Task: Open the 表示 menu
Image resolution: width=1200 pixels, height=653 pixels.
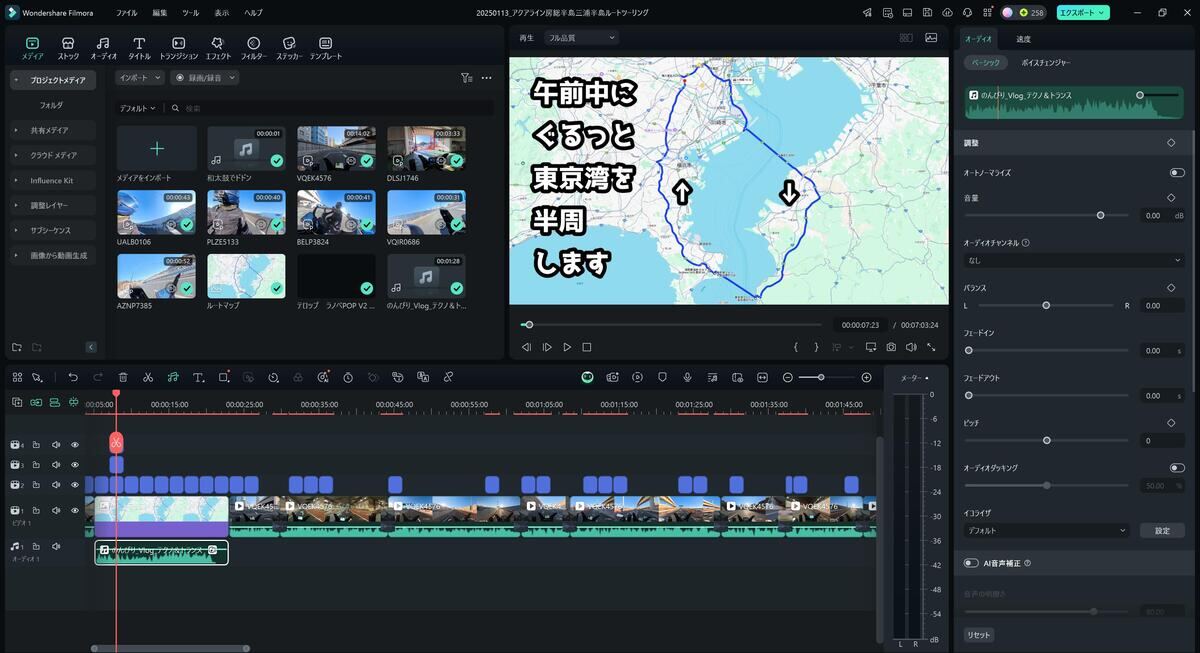Action: tap(222, 13)
